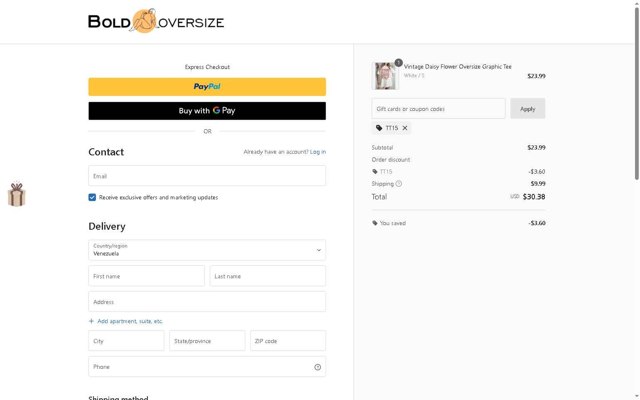Click the You saved tag icon
The width and height of the screenshot is (640, 400).
[x=375, y=223]
